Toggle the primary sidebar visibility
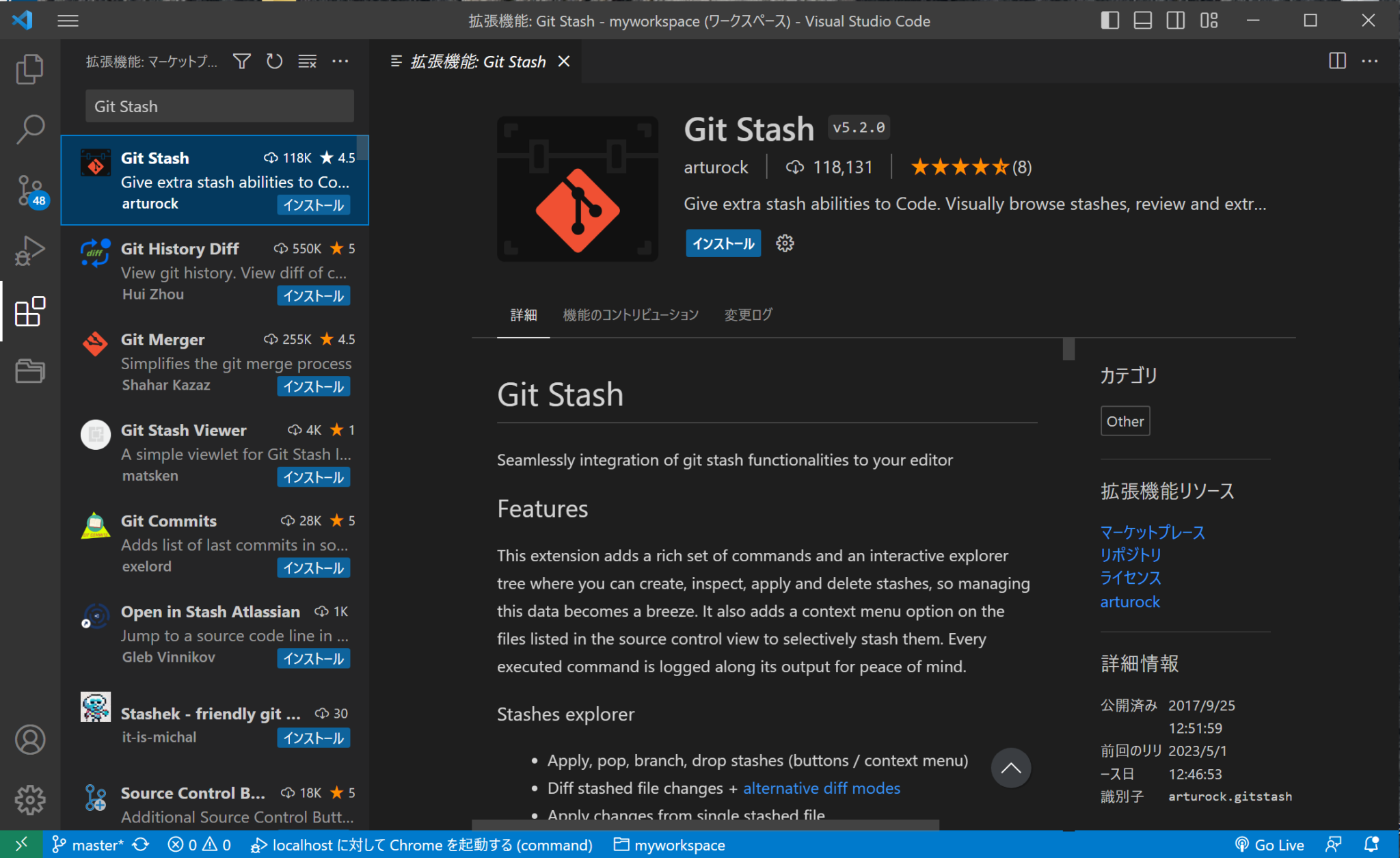This screenshot has width=1400, height=858. pyautogui.click(x=1109, y=21)
